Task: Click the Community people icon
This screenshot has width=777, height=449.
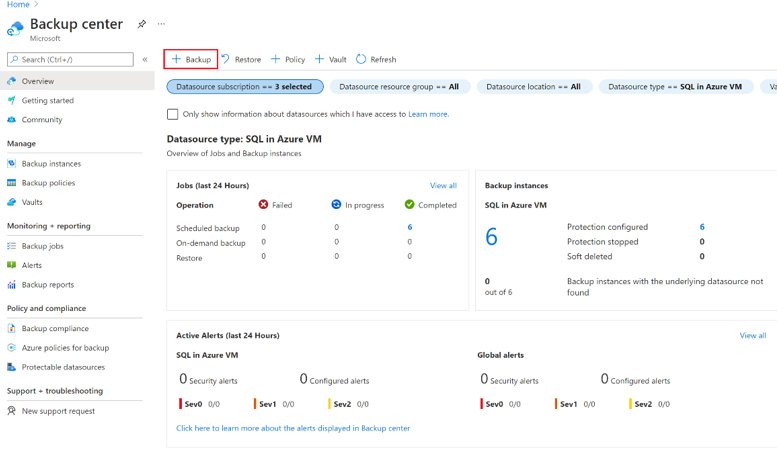Action: pos(11,119)
